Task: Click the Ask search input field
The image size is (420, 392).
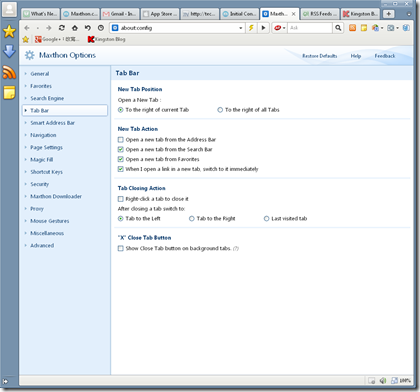Action: coord(310,28)
